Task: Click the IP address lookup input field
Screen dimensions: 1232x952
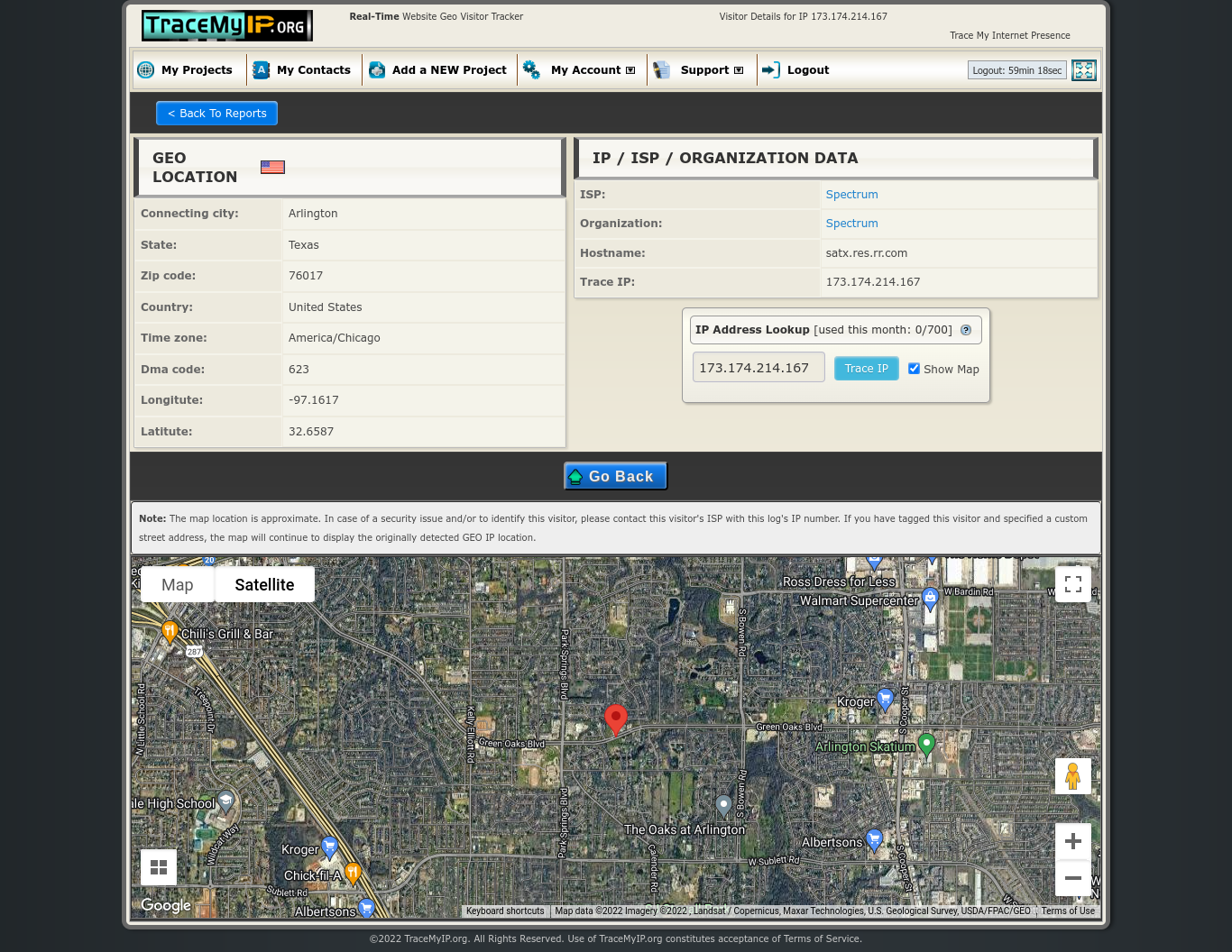Action: (x=758, y=368)
